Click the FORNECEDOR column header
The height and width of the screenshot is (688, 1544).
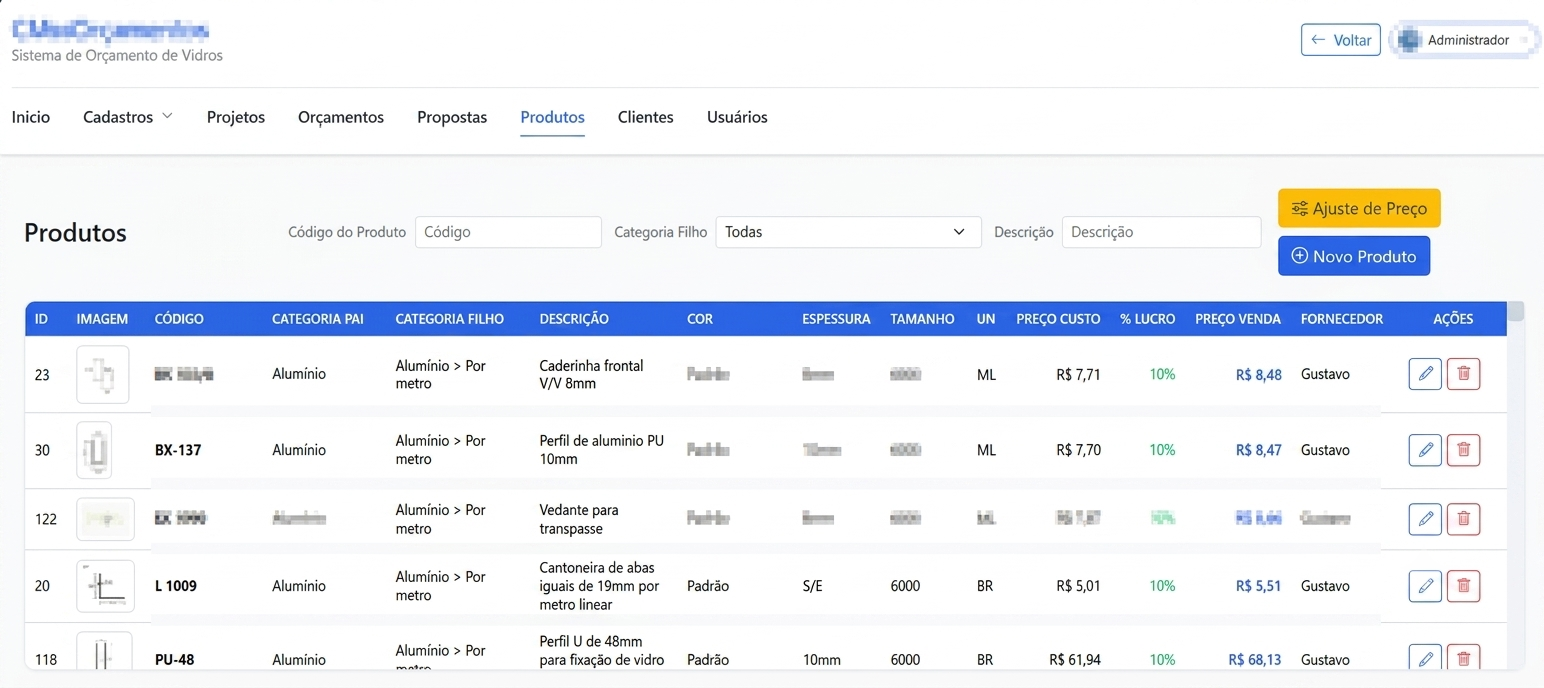(1342, 319)
